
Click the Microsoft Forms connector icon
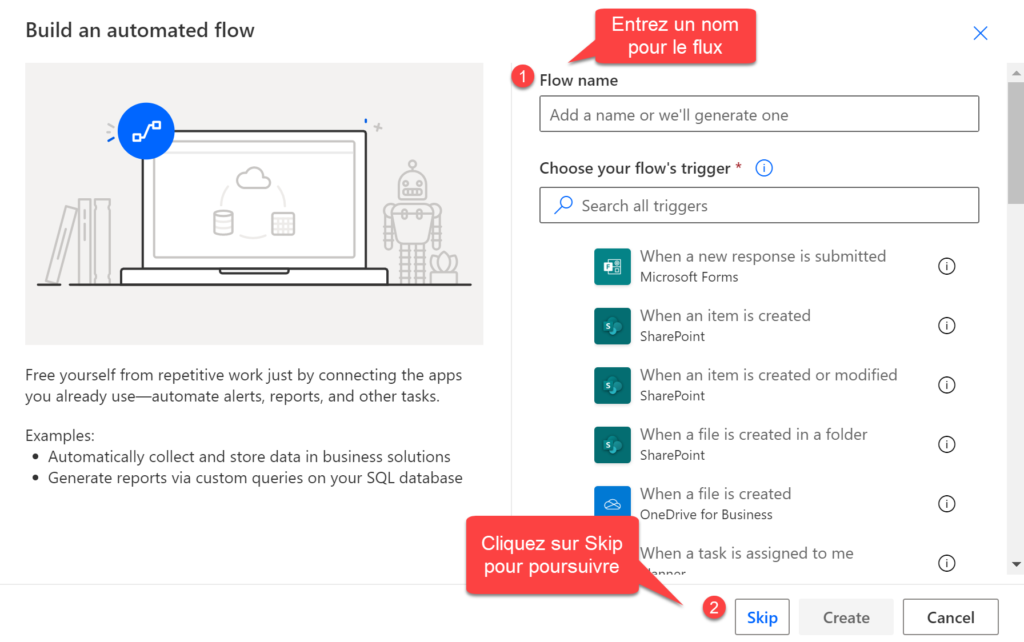tap(612, 266)
